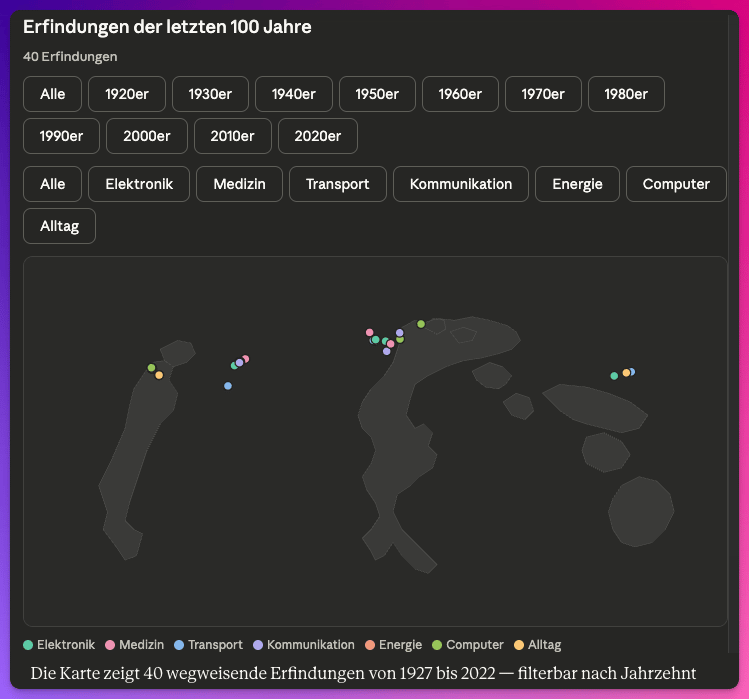Show only Alltag category inventions
Screen dimensions: 749x699
click(x=60, y=226)
